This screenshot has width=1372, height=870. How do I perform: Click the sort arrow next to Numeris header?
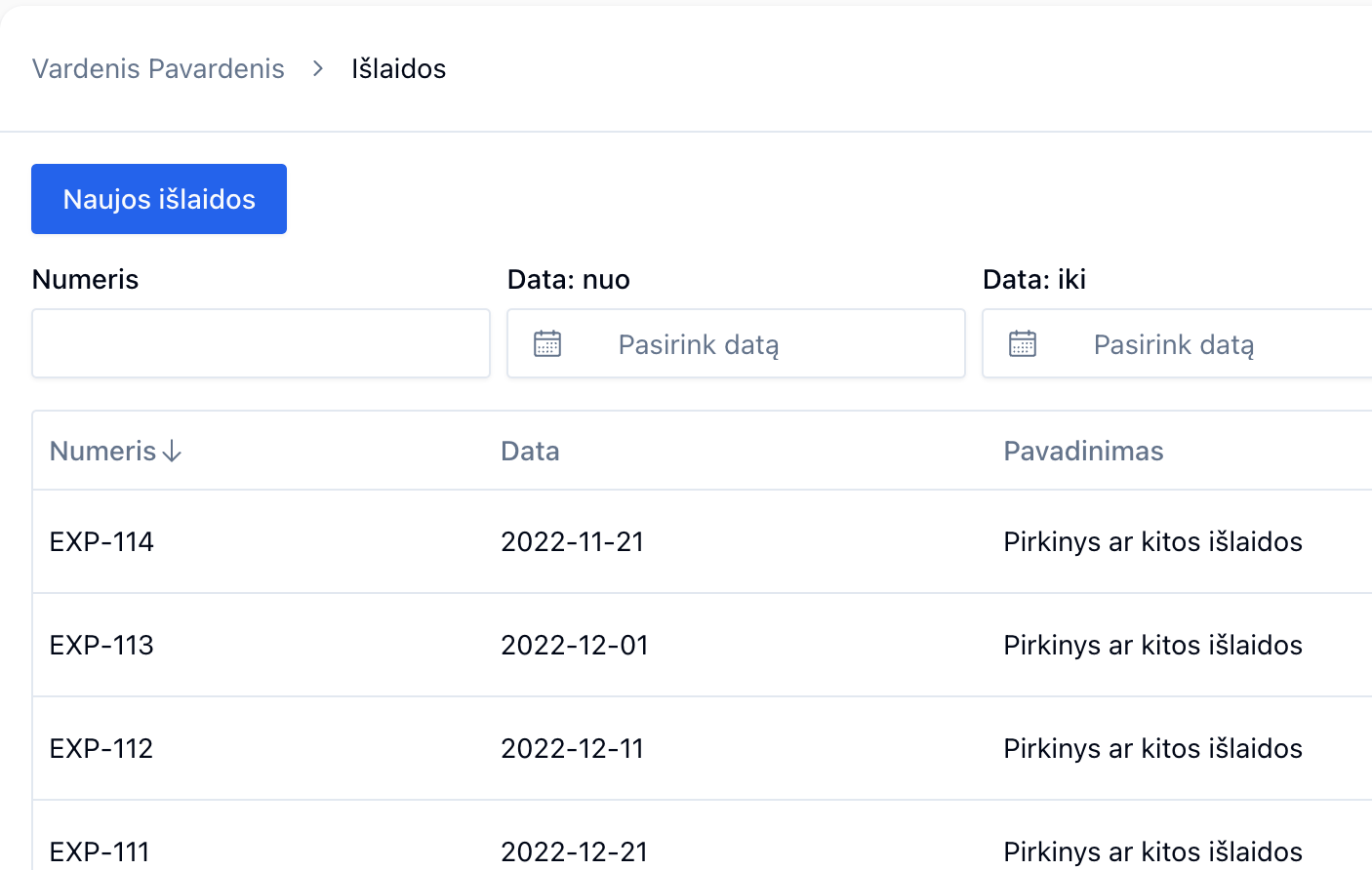pos(174,452)
